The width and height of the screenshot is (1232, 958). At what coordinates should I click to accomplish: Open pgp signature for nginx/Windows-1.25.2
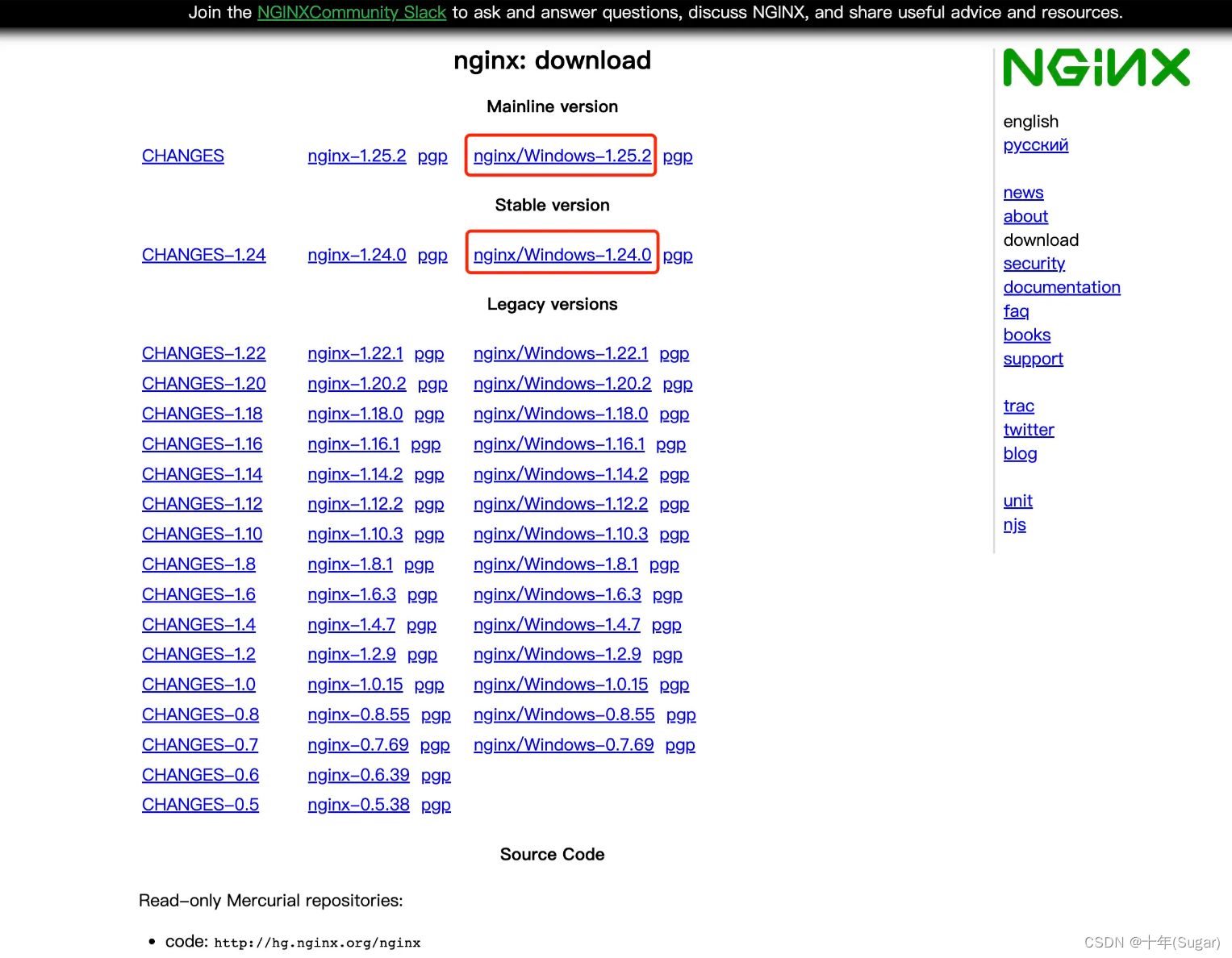click(678, 156)
